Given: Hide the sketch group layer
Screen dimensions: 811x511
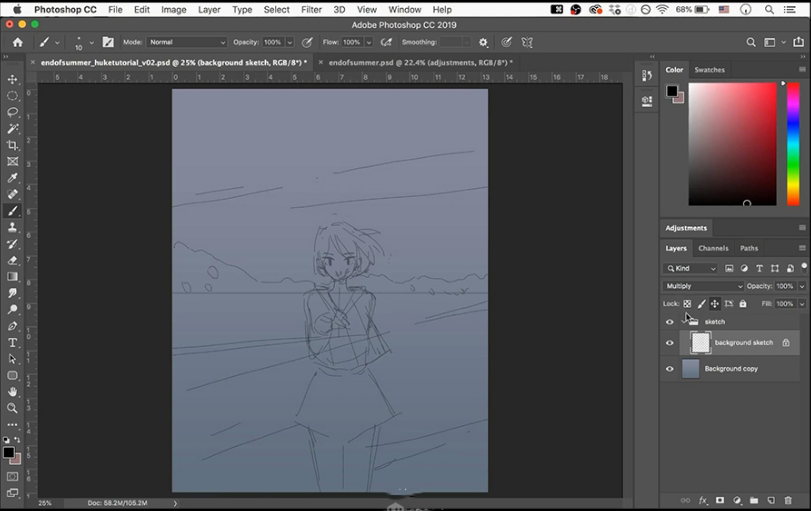Looking at the screenshot, I should pyautogui.click(x=670, y=322).
